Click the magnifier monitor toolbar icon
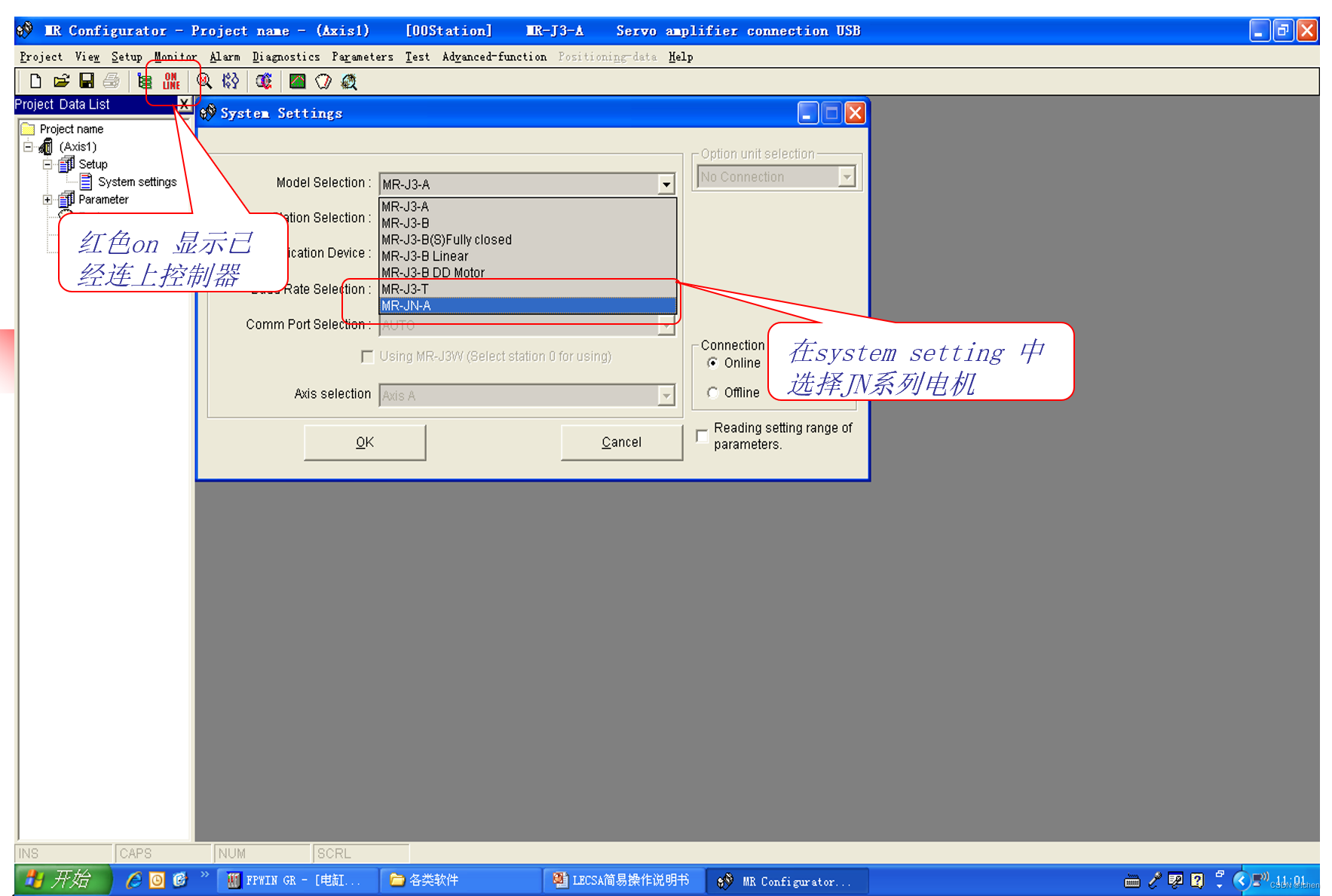Image resolution: width=1332 pixels, height=896 pixels. [204, 81]
